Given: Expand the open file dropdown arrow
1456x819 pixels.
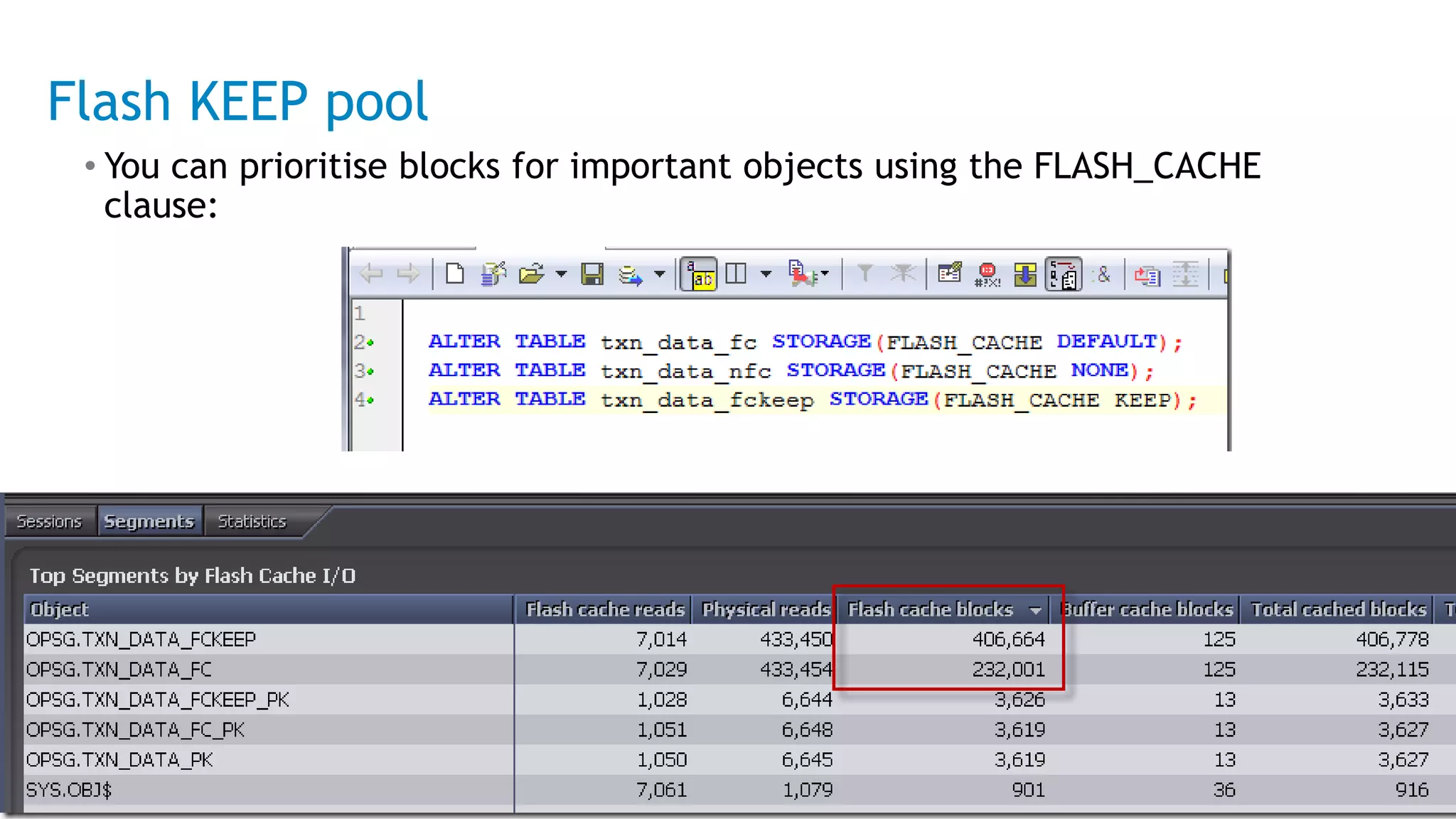Looking at the screenshot, I should (x=561, y=274).
